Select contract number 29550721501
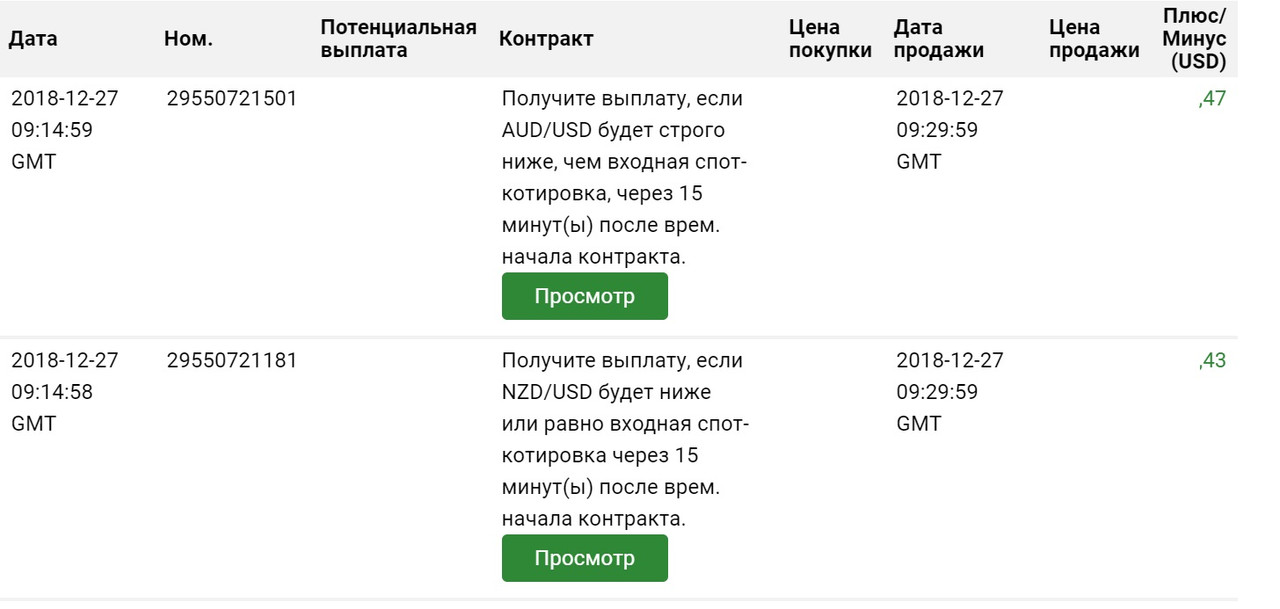This screenshot has width=1280, height=609. (232, 99)
